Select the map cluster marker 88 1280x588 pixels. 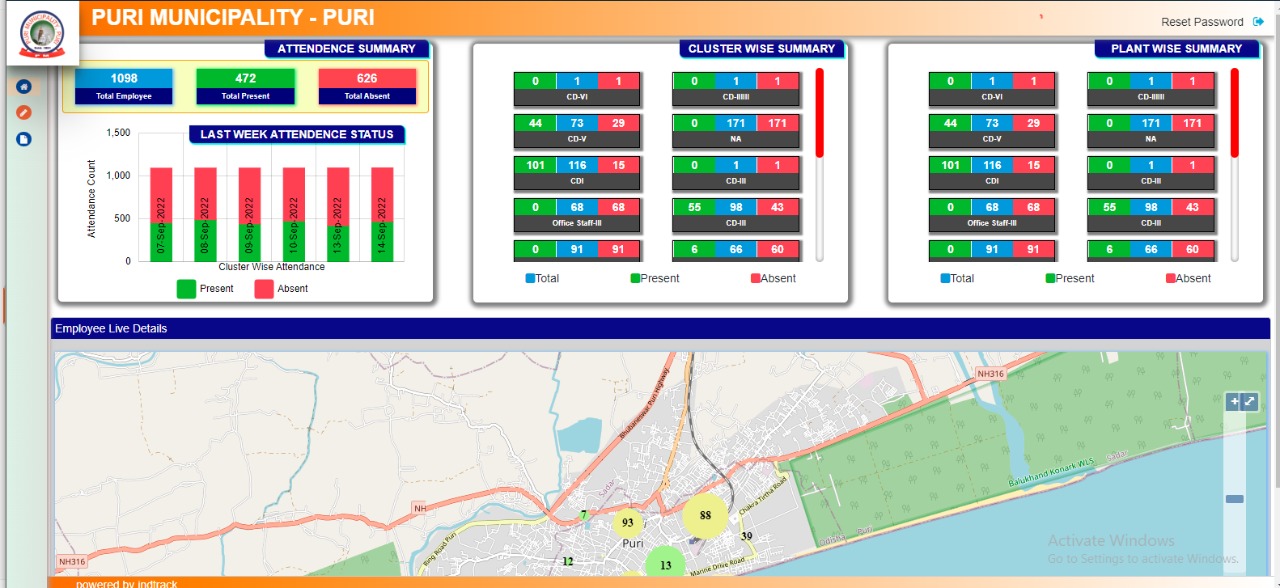[x=705, y=516]
